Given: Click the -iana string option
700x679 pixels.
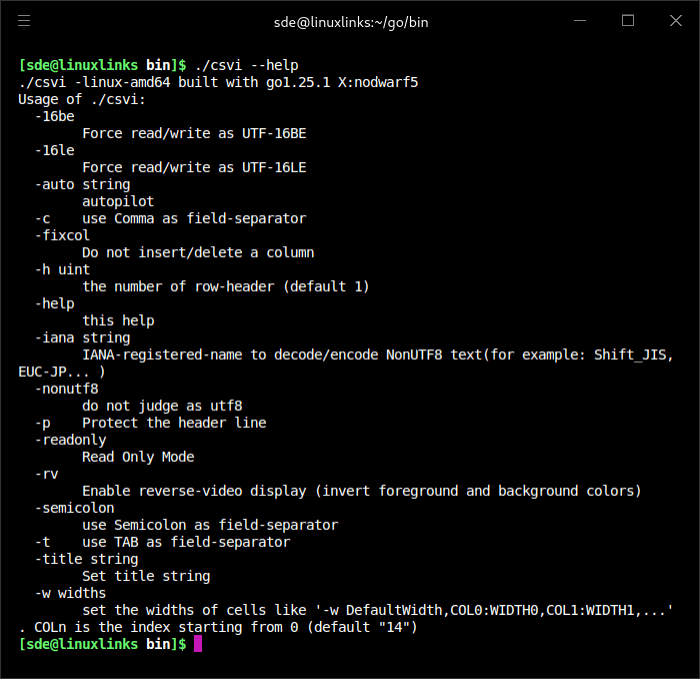Looking at the screenshot, I should 82,337.
